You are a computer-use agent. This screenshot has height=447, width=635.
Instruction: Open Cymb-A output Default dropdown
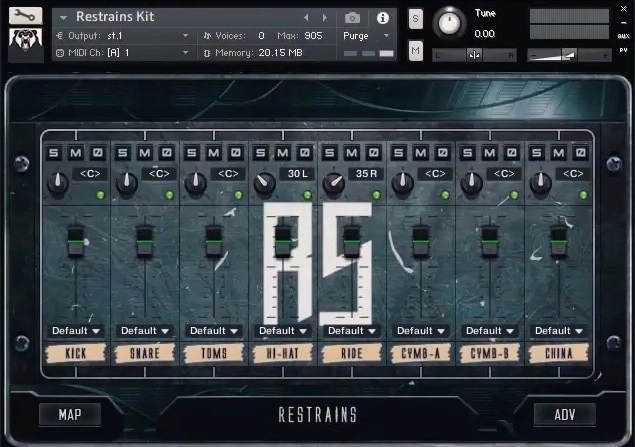[x=421, y=331]
